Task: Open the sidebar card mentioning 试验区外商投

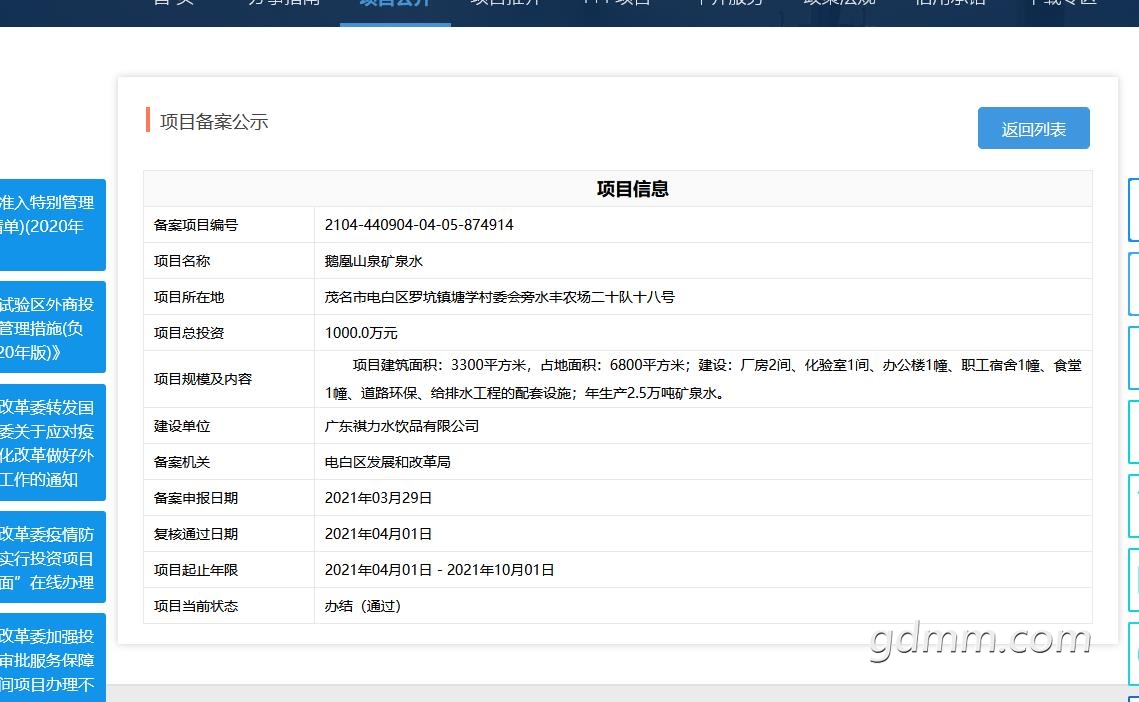Action: point(52,327)
